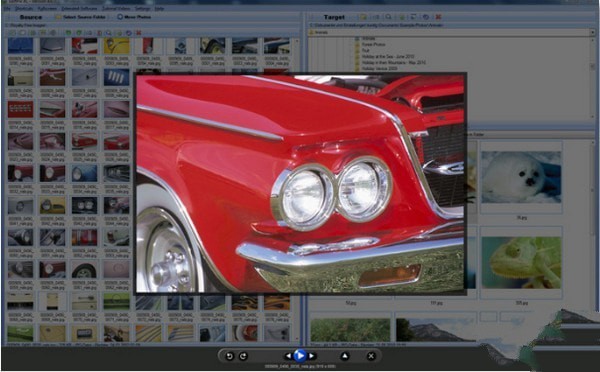
Task: Advance to the next photo in viewer
Action: click(312, 356)
